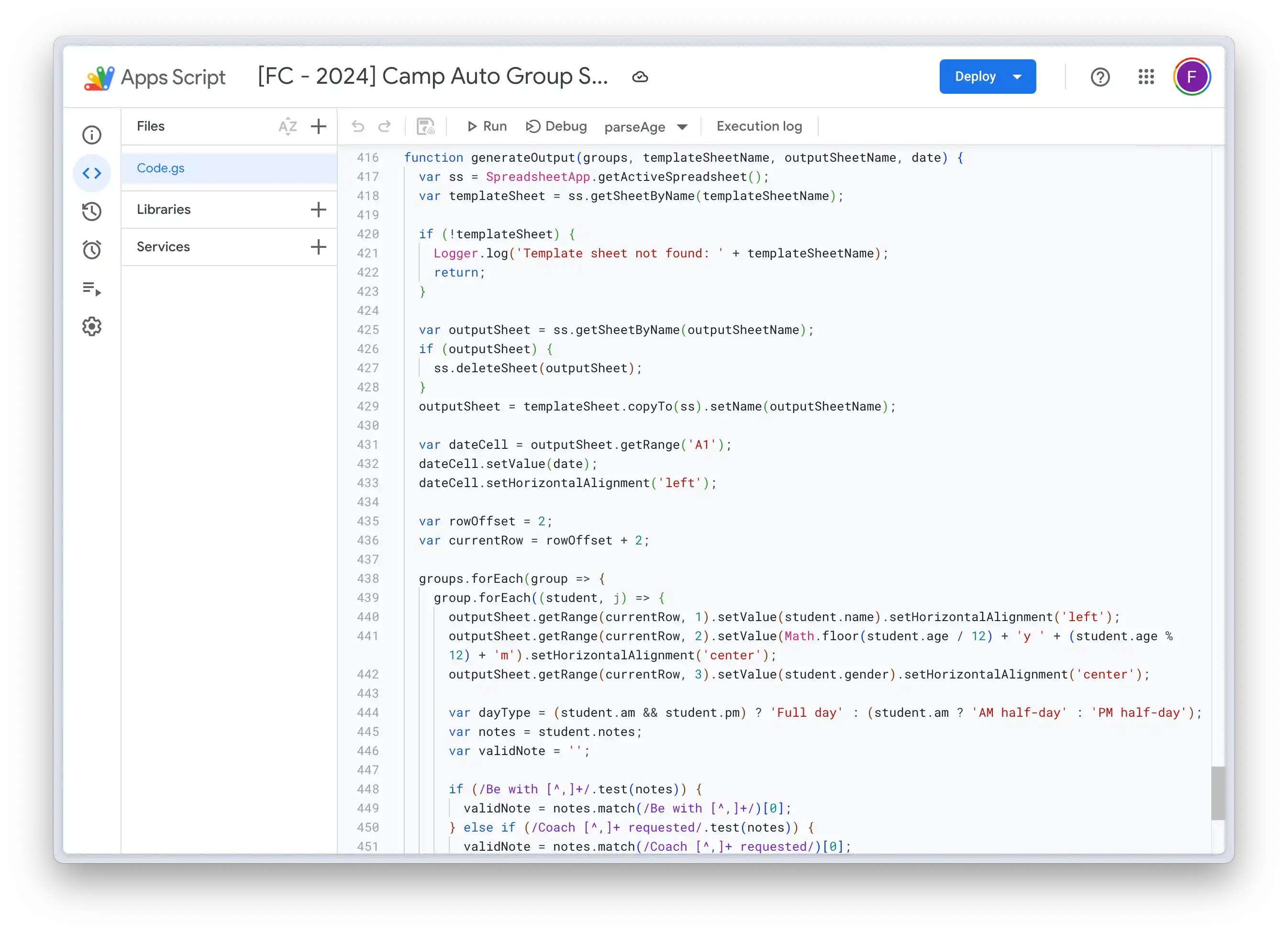Open the Project History clock icon

(x=91, y=211)
